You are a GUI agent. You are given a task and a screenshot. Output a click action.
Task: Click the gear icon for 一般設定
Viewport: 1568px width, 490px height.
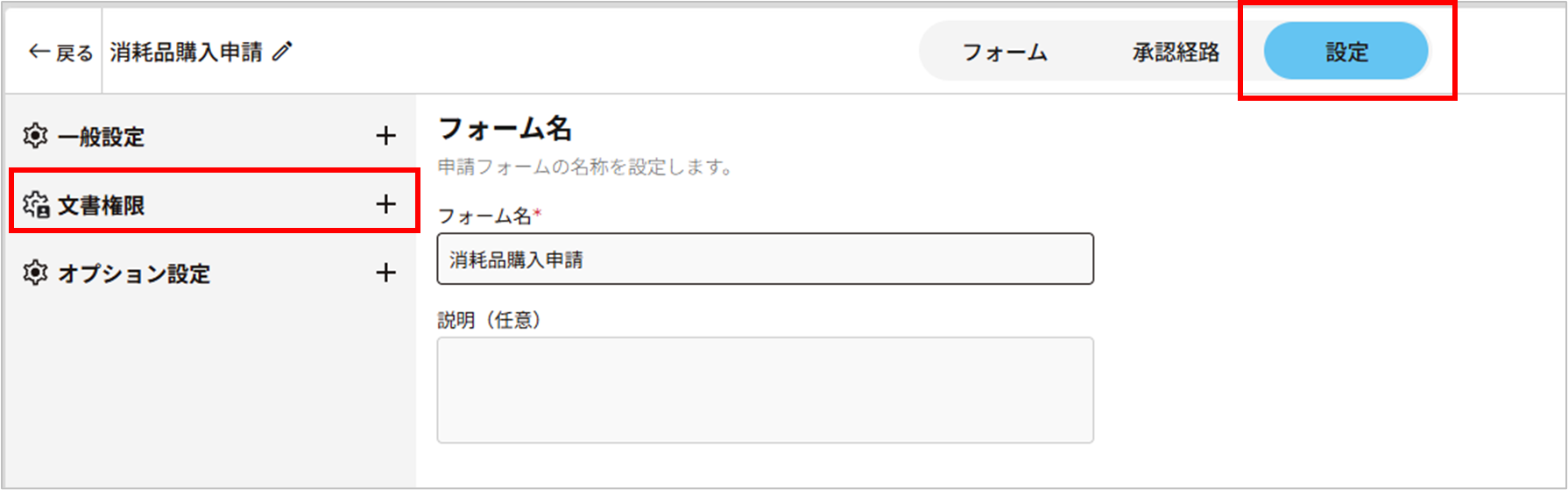tap(35, 136)
